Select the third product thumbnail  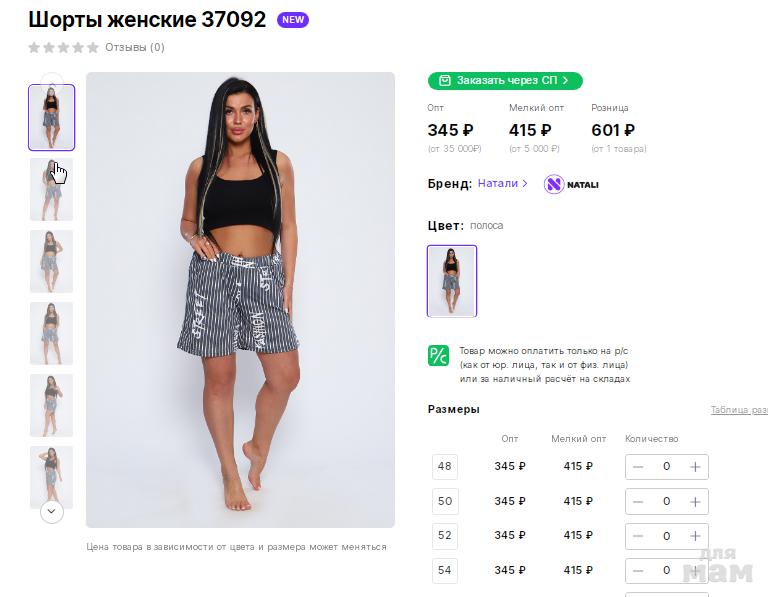[51, 261]
